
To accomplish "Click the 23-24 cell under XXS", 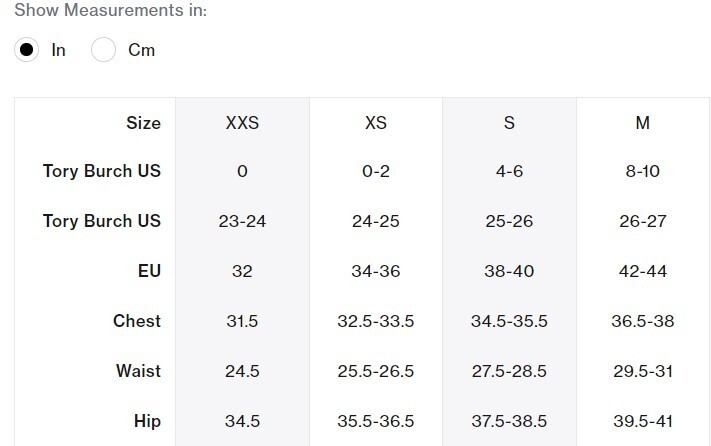I will click(x=242, y=221).
